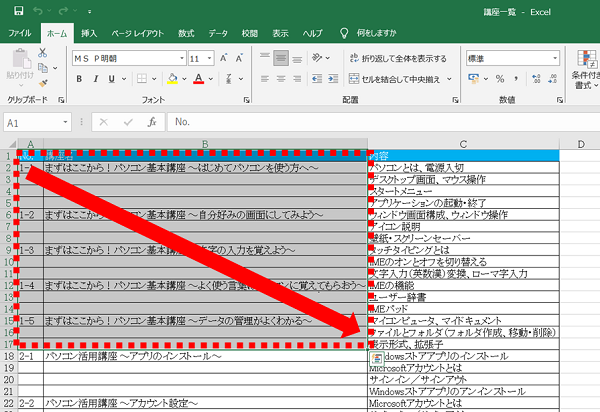Switch to the データ tab
Viewport: 600px width, 412px height.
coord(217,33)
